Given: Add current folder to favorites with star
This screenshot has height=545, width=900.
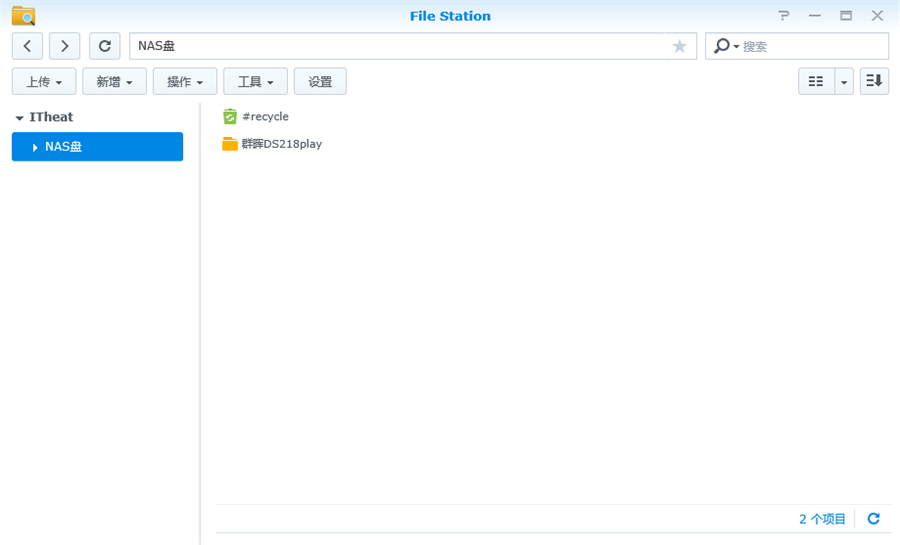Looking at the screenshot, I should 680,46.
